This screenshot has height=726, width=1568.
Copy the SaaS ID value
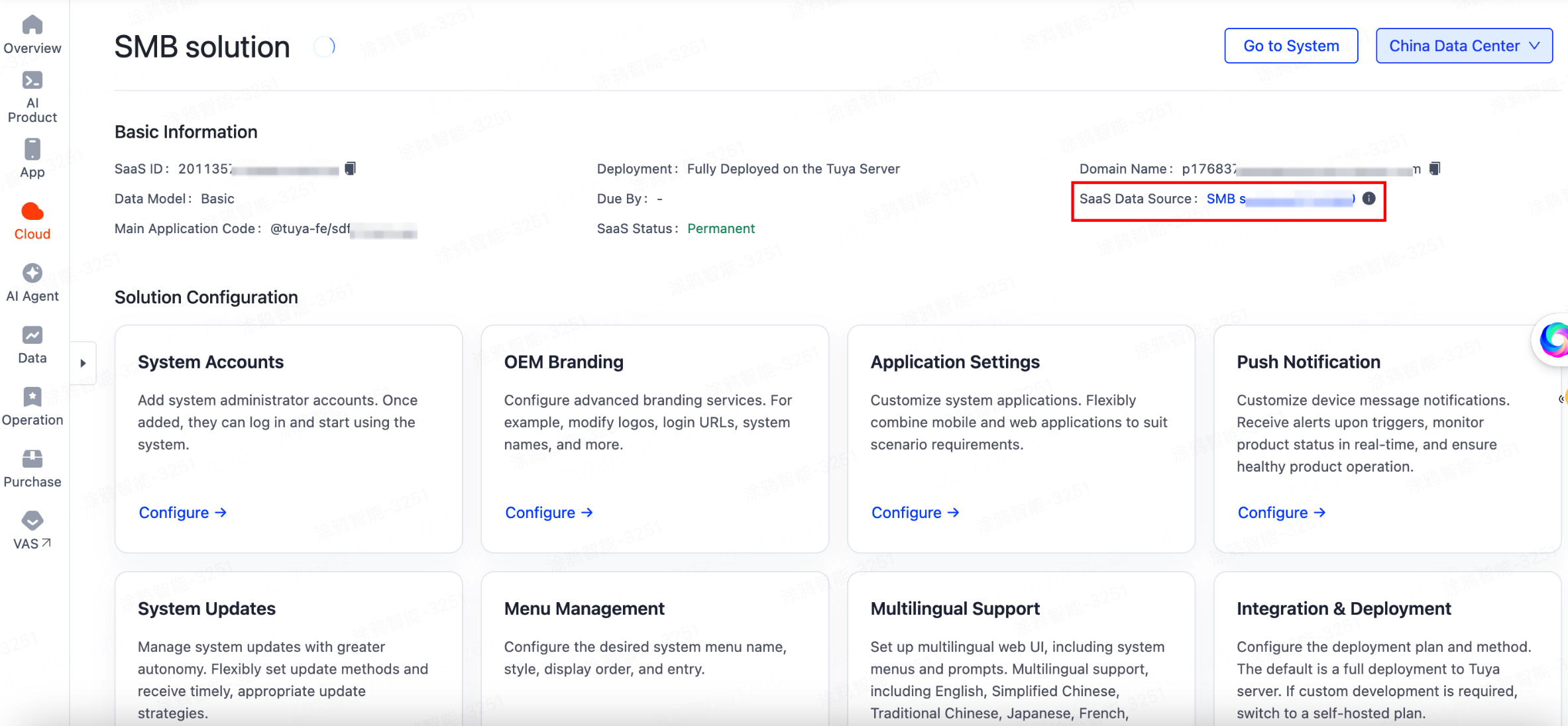(351, 168)
